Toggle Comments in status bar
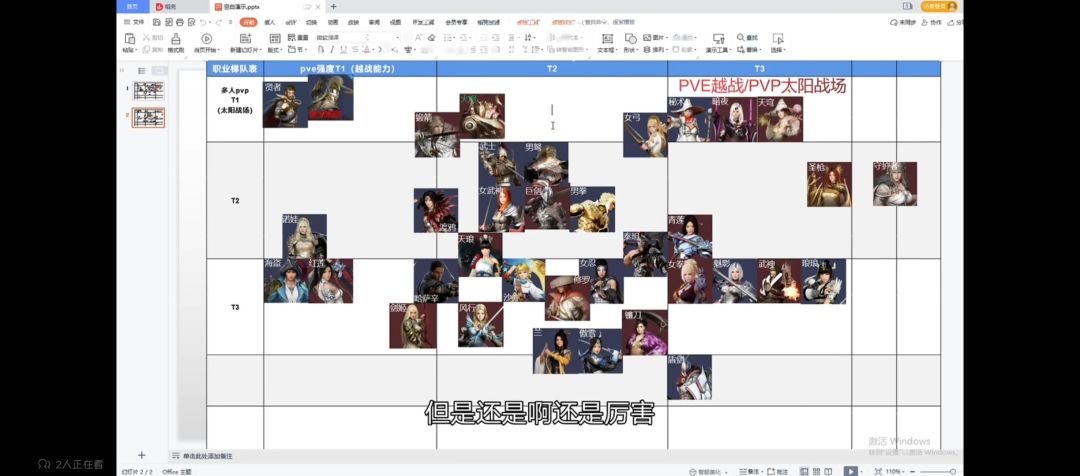The width and height of the screenshot is (1080, 476). point(778,471)
